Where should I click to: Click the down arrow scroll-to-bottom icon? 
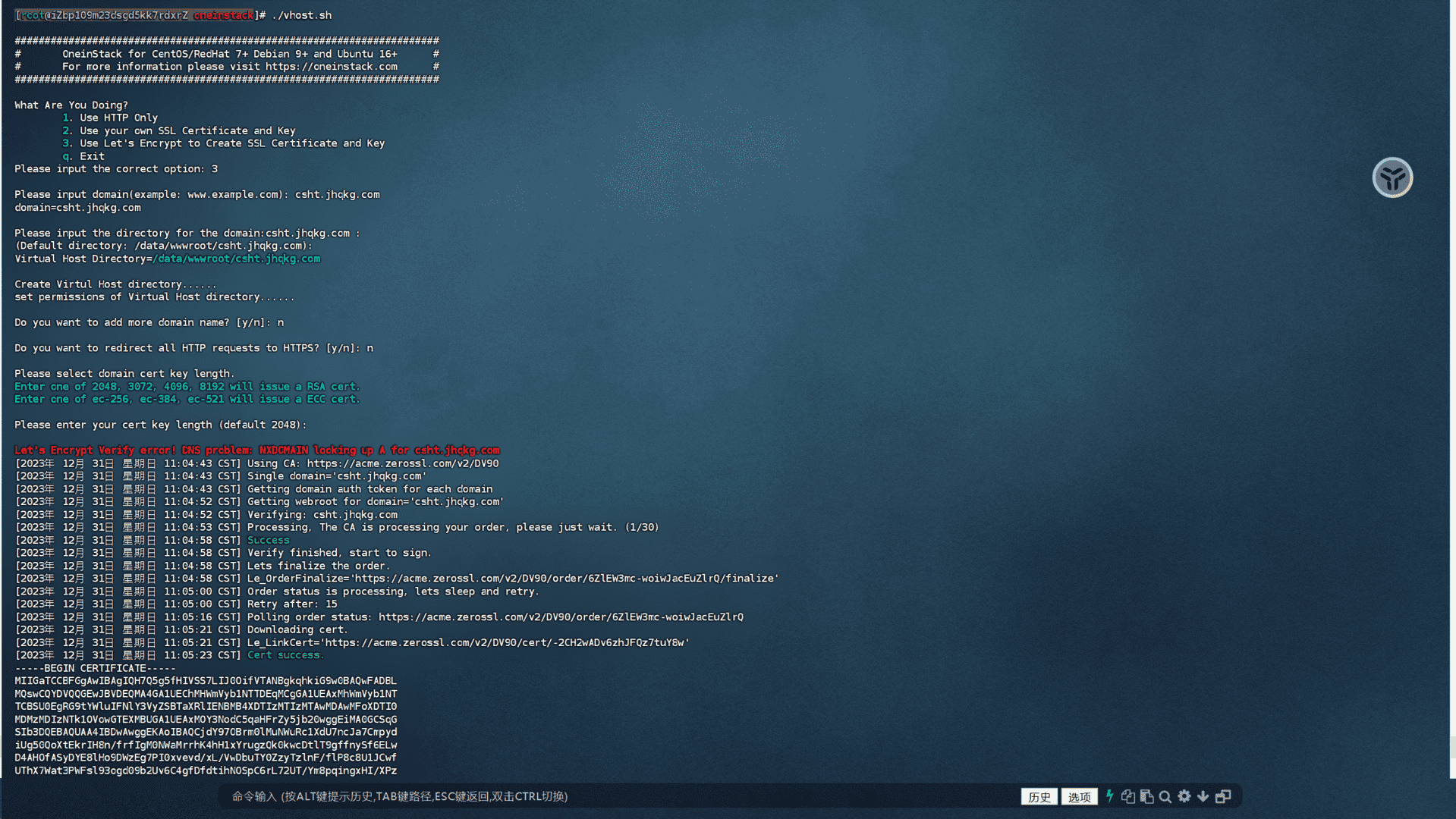[1203, 796]
